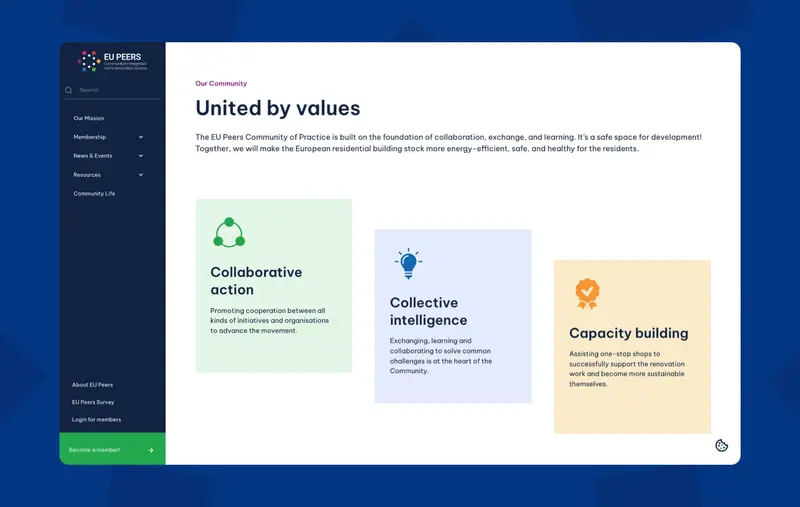
Task: Select the Collective intelligence heading
Action: point(429,311)
